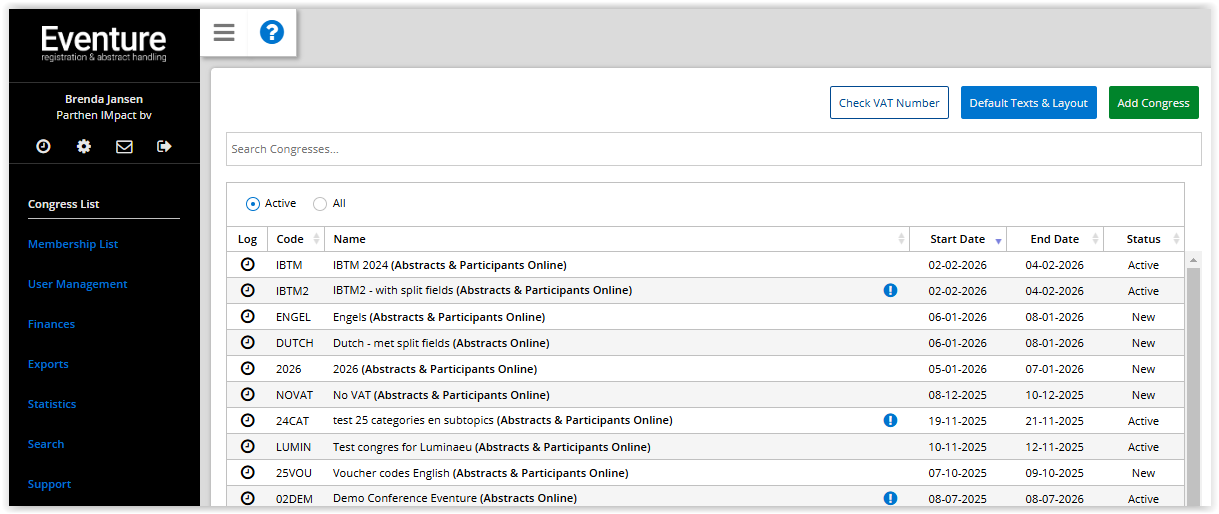This screenshot has width=1219, height=514.
Task: Click the Add Congress button
Action: (x=1153, y=103)
